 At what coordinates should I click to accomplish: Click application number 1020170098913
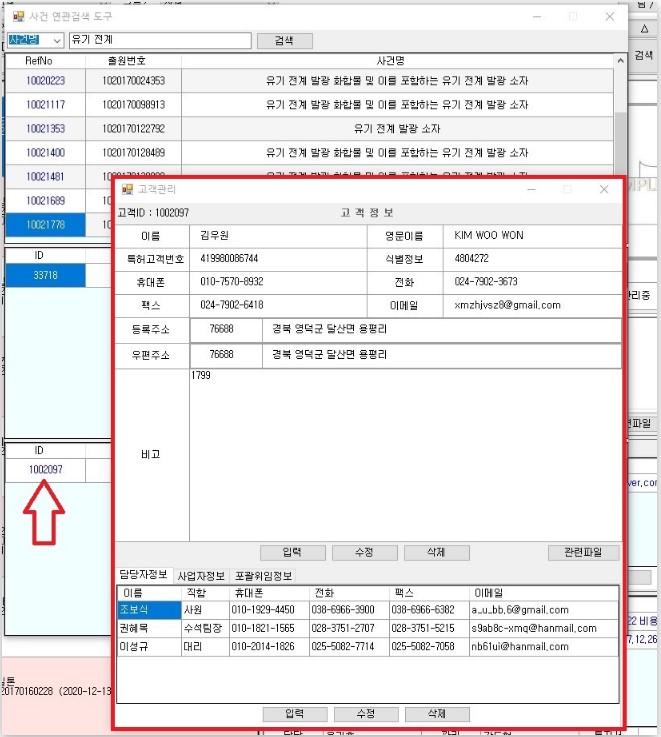tap(134, 105)
